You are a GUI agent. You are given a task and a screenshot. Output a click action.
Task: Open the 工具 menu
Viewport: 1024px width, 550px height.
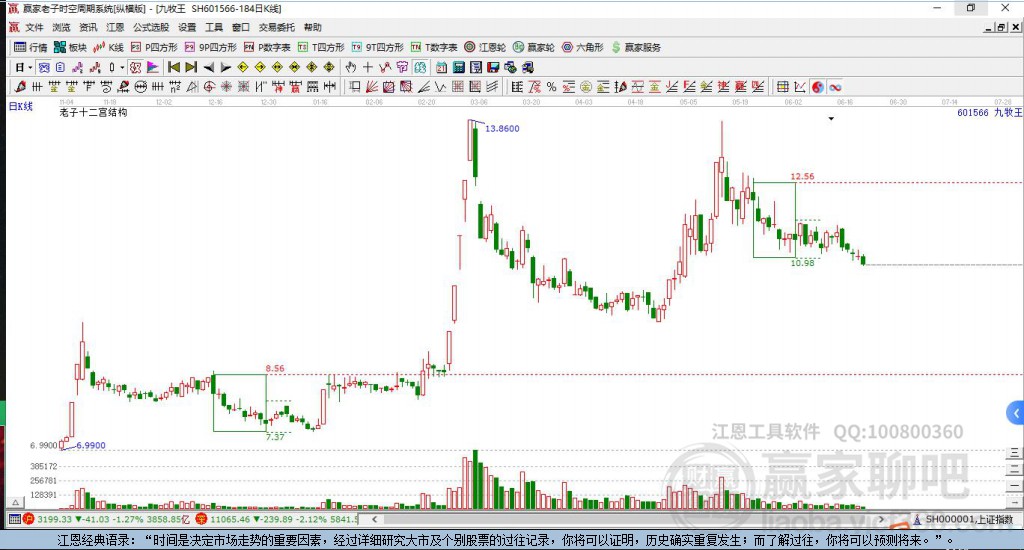coord(214,27)
